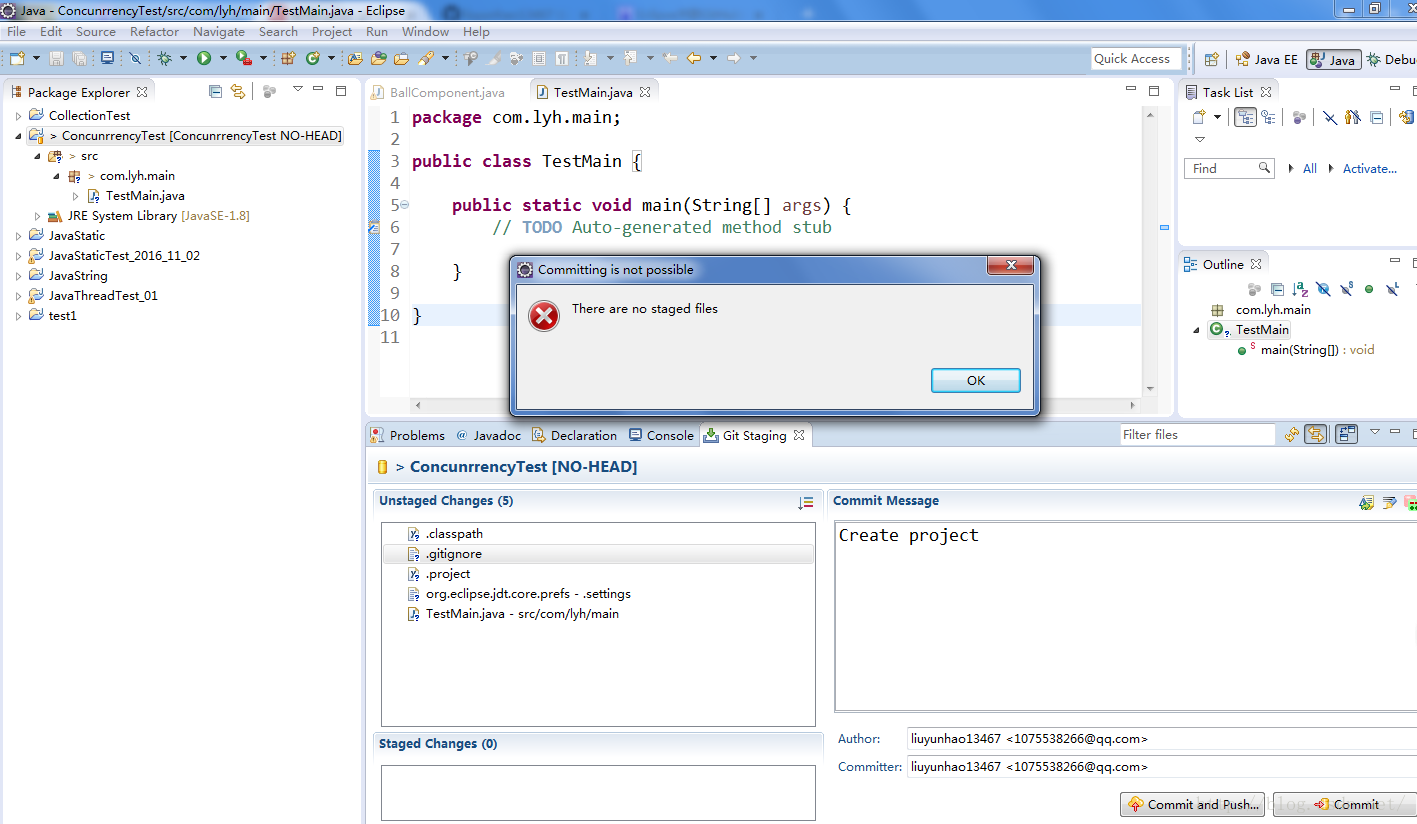Open the Run button dropdown arrow
Screen dimensions: 1417x824
(x=222, y=58)
